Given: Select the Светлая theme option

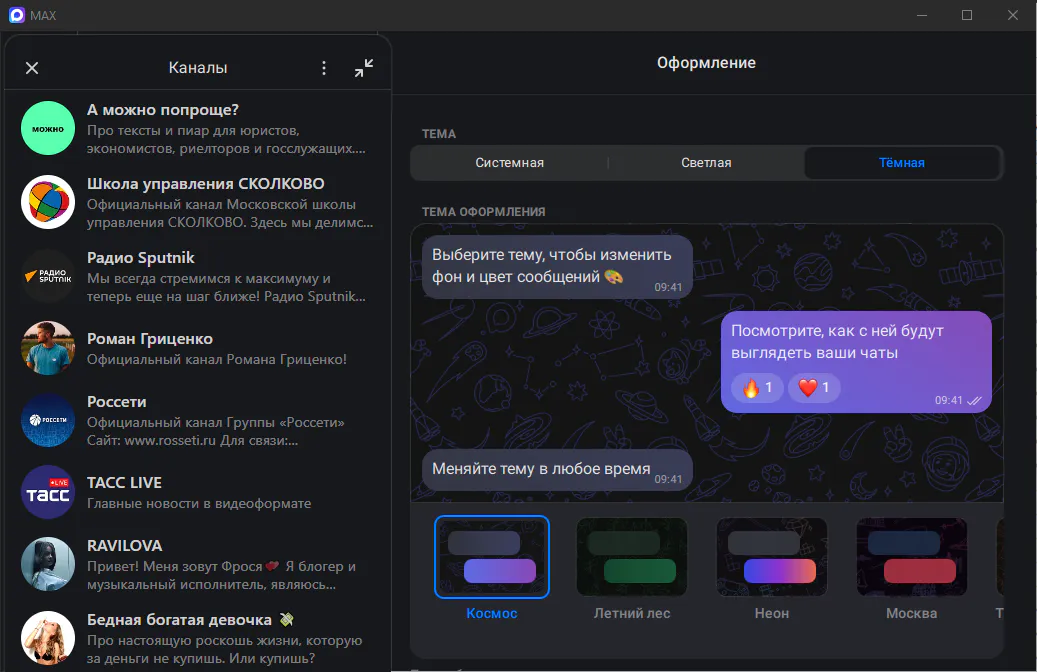Looking at the screenshot, I should 706,163.
